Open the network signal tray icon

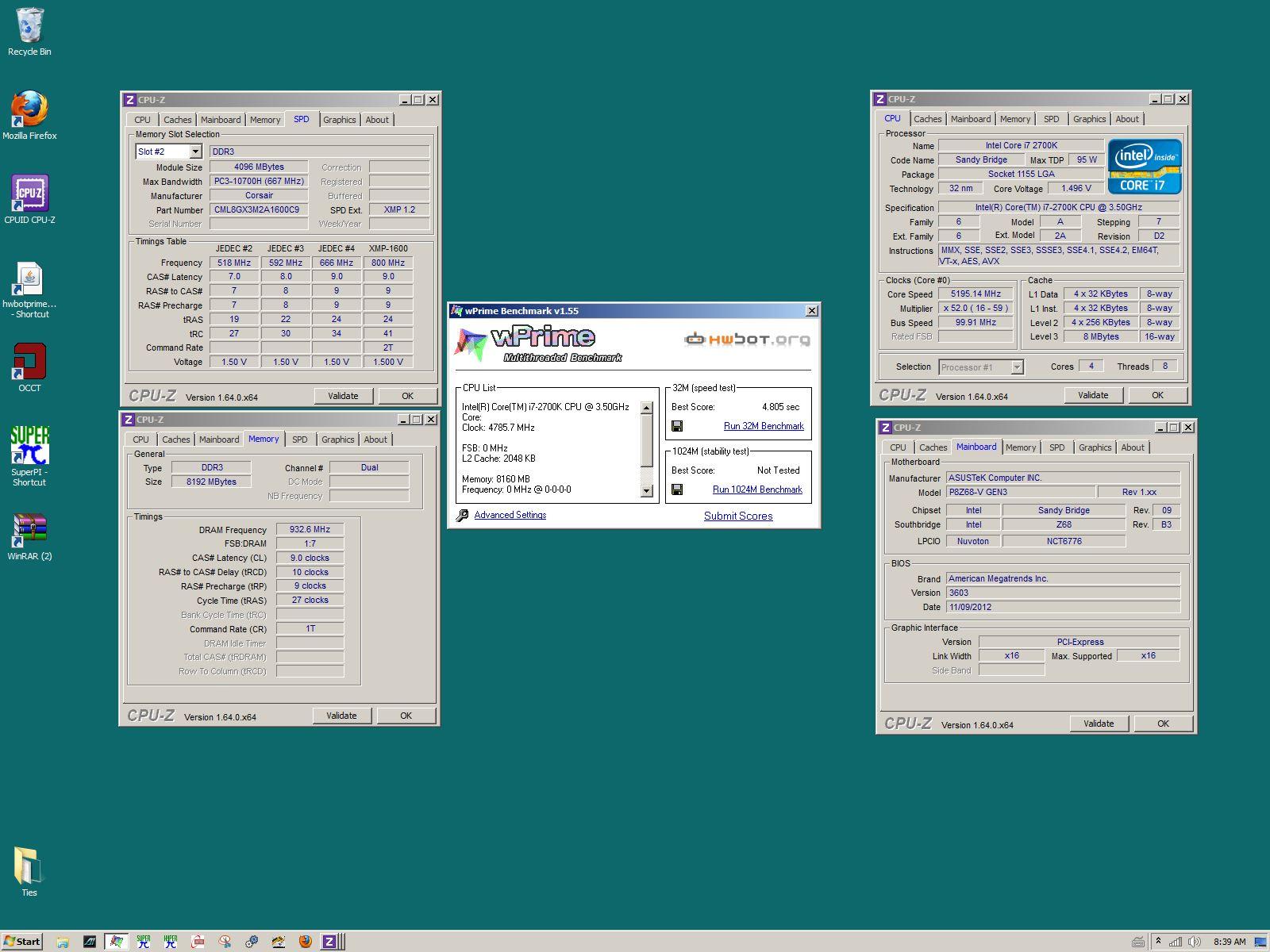(1176, 942)
